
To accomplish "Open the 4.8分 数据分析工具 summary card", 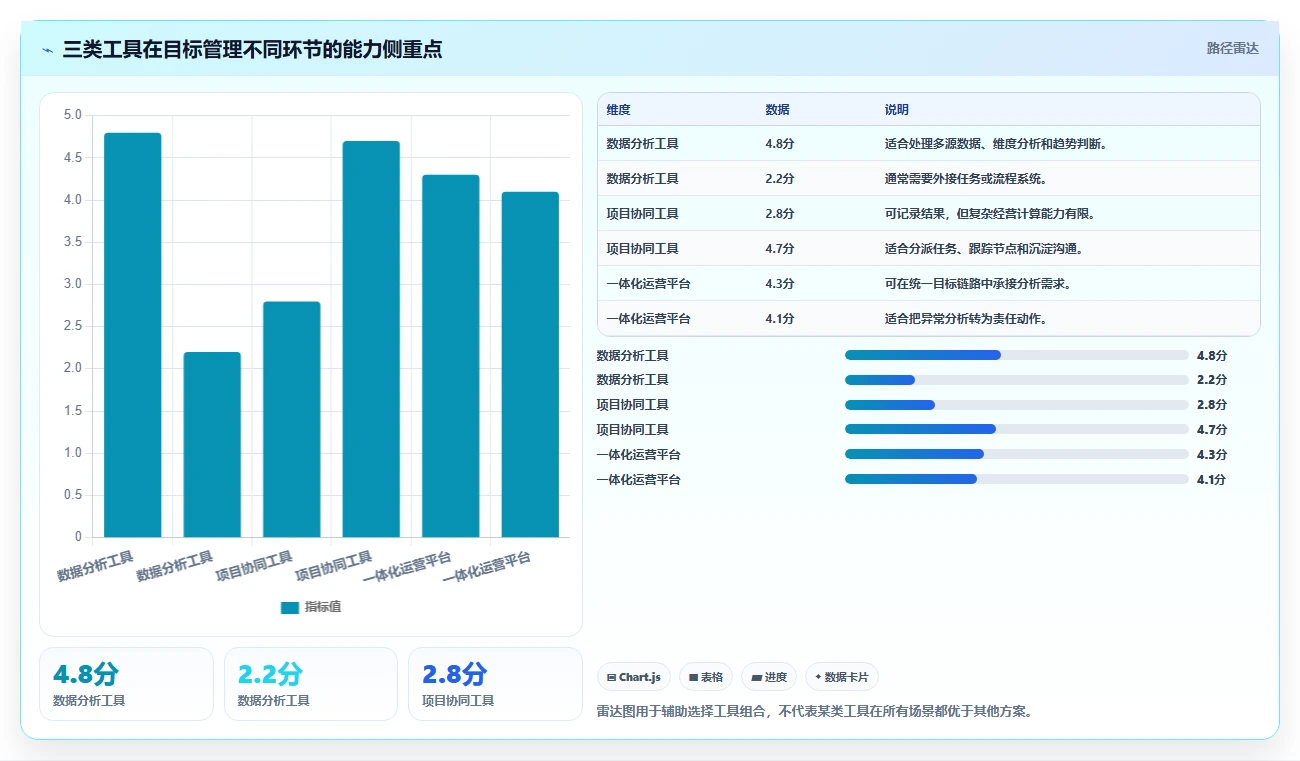I will click(126, 684).
